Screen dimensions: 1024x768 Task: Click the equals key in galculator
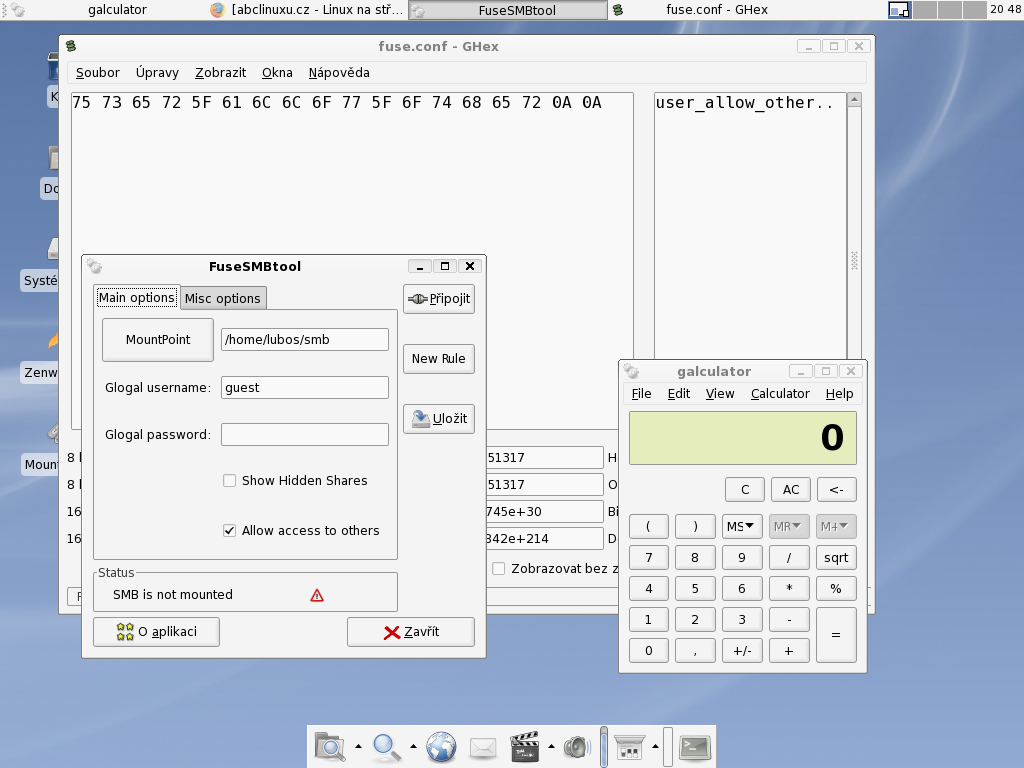836,635
